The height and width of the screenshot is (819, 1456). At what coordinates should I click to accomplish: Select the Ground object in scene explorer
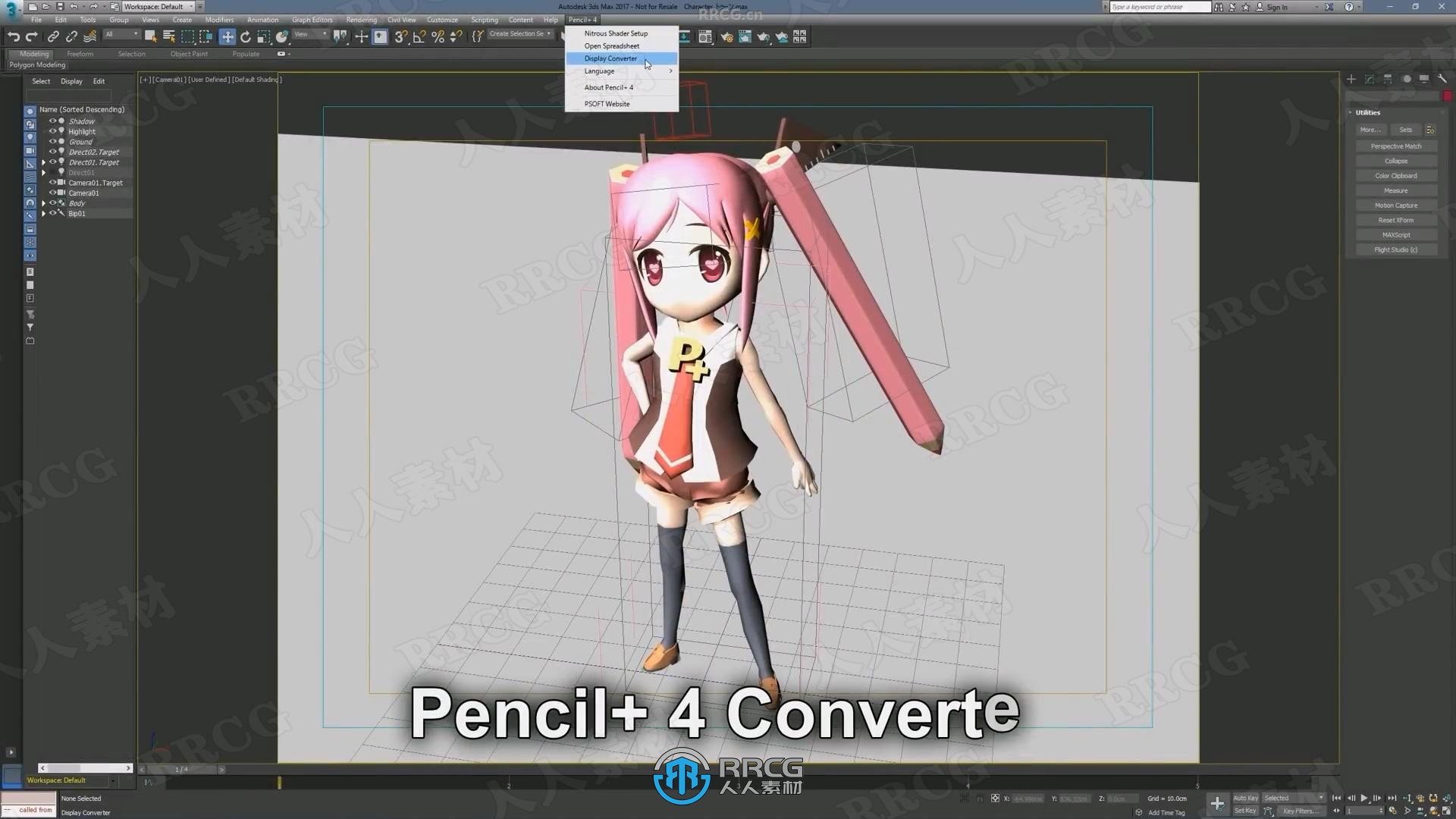80,142
